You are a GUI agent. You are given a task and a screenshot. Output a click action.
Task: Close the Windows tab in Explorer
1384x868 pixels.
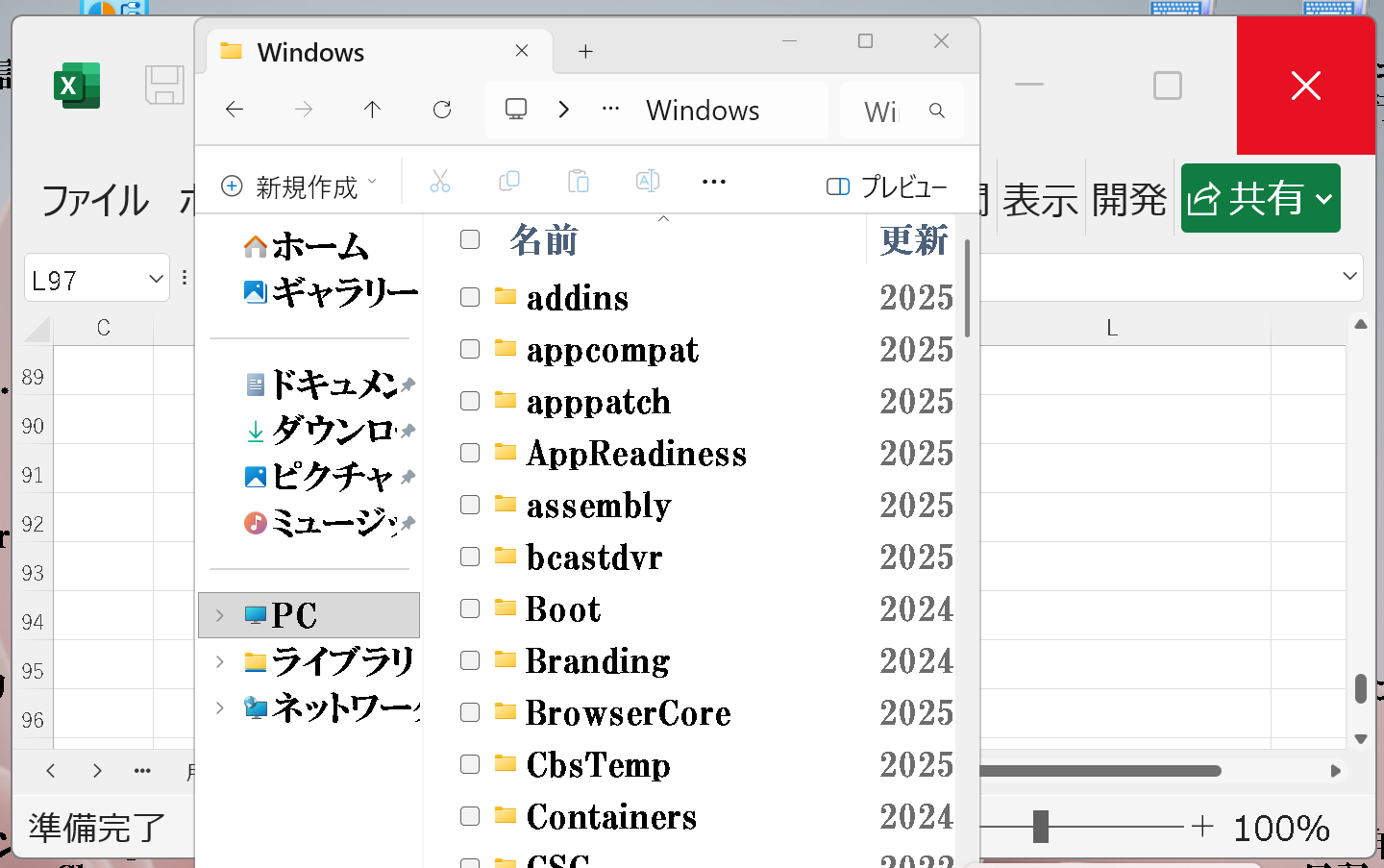point(522,51)
